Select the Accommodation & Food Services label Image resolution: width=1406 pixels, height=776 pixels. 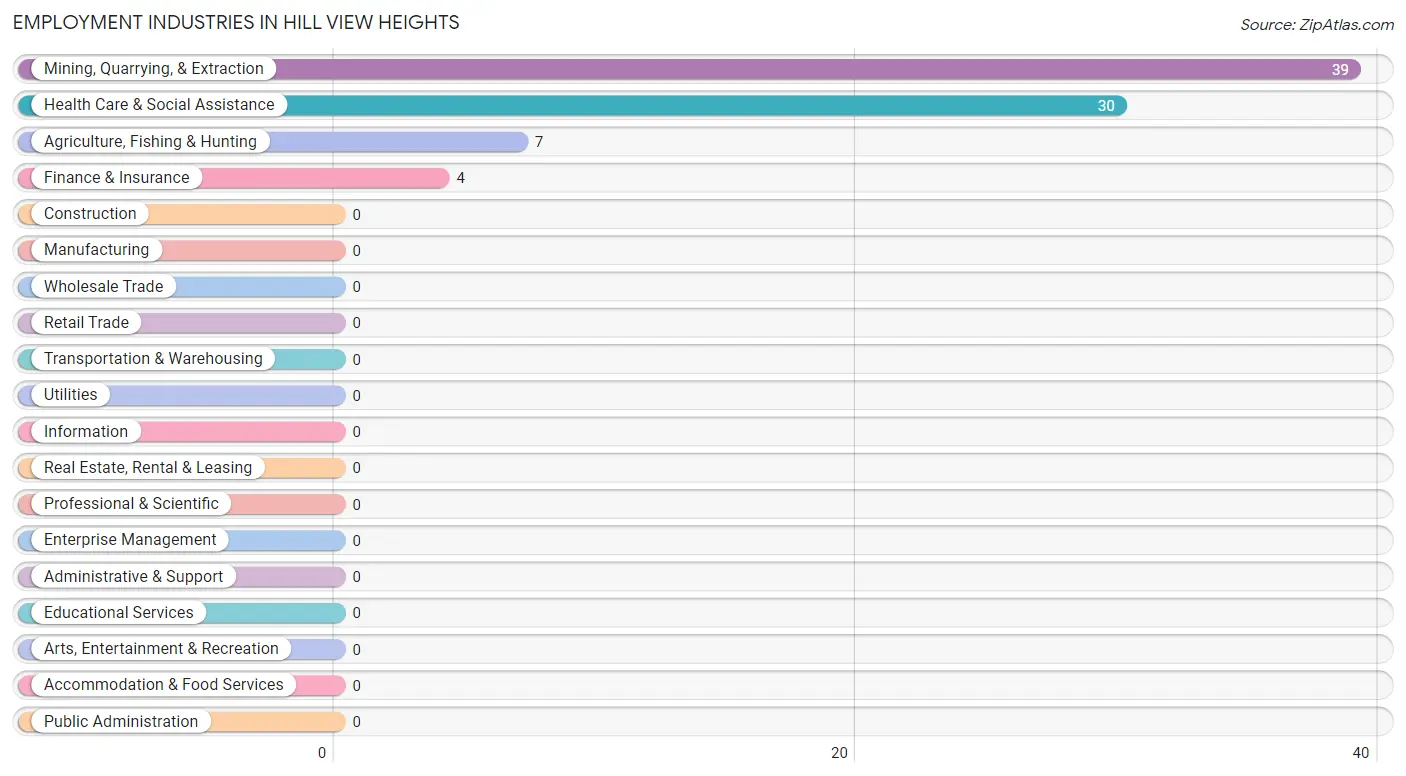(x=164, y=685)
